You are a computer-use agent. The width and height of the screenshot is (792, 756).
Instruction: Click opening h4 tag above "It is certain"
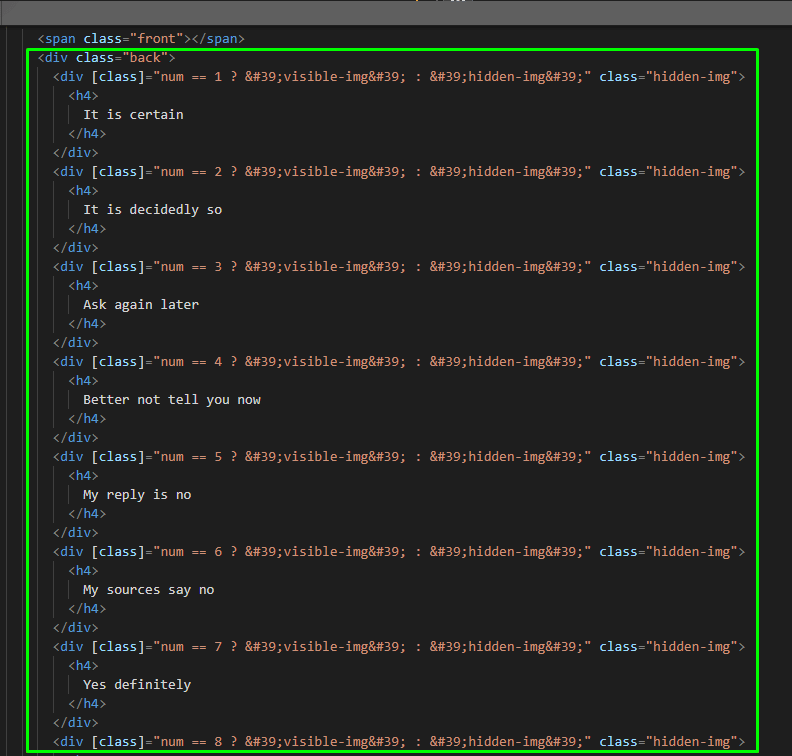83,96
